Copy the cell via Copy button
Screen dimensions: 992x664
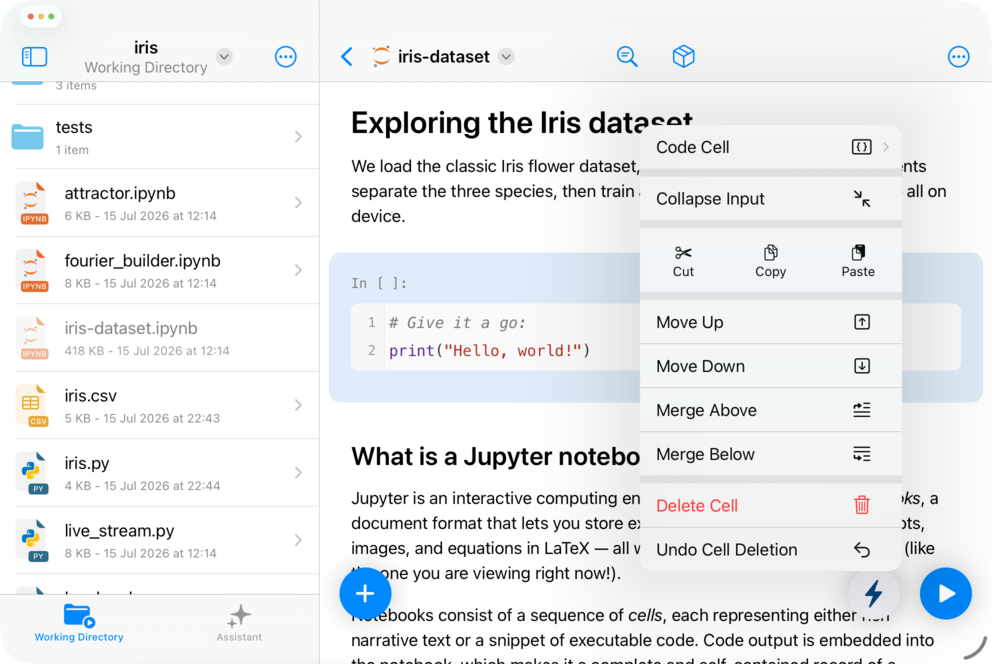click(x=771, y=261)
